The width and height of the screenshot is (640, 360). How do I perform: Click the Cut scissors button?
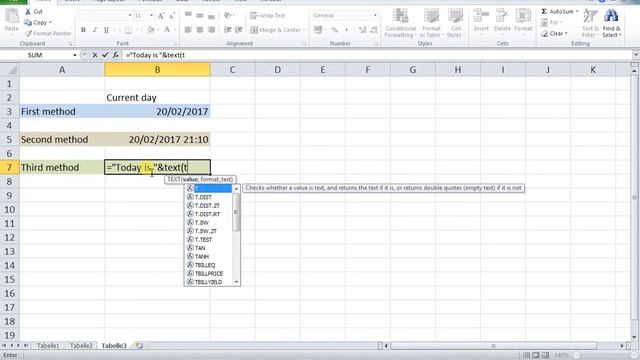(33, 11)
